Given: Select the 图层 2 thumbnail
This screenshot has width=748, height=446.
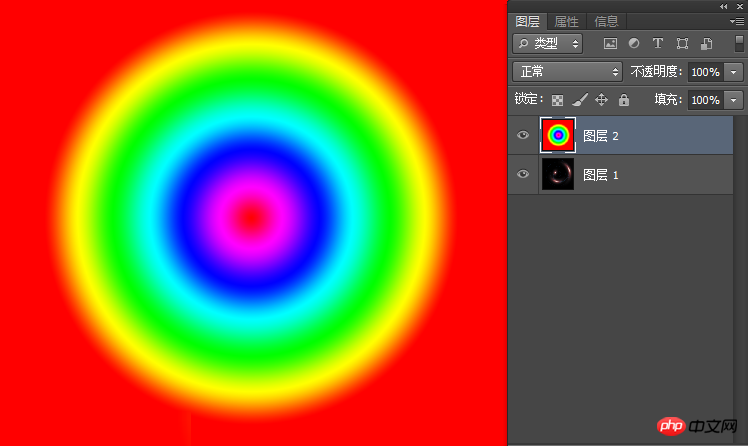Looking at the screenshot, I should 558,135.
